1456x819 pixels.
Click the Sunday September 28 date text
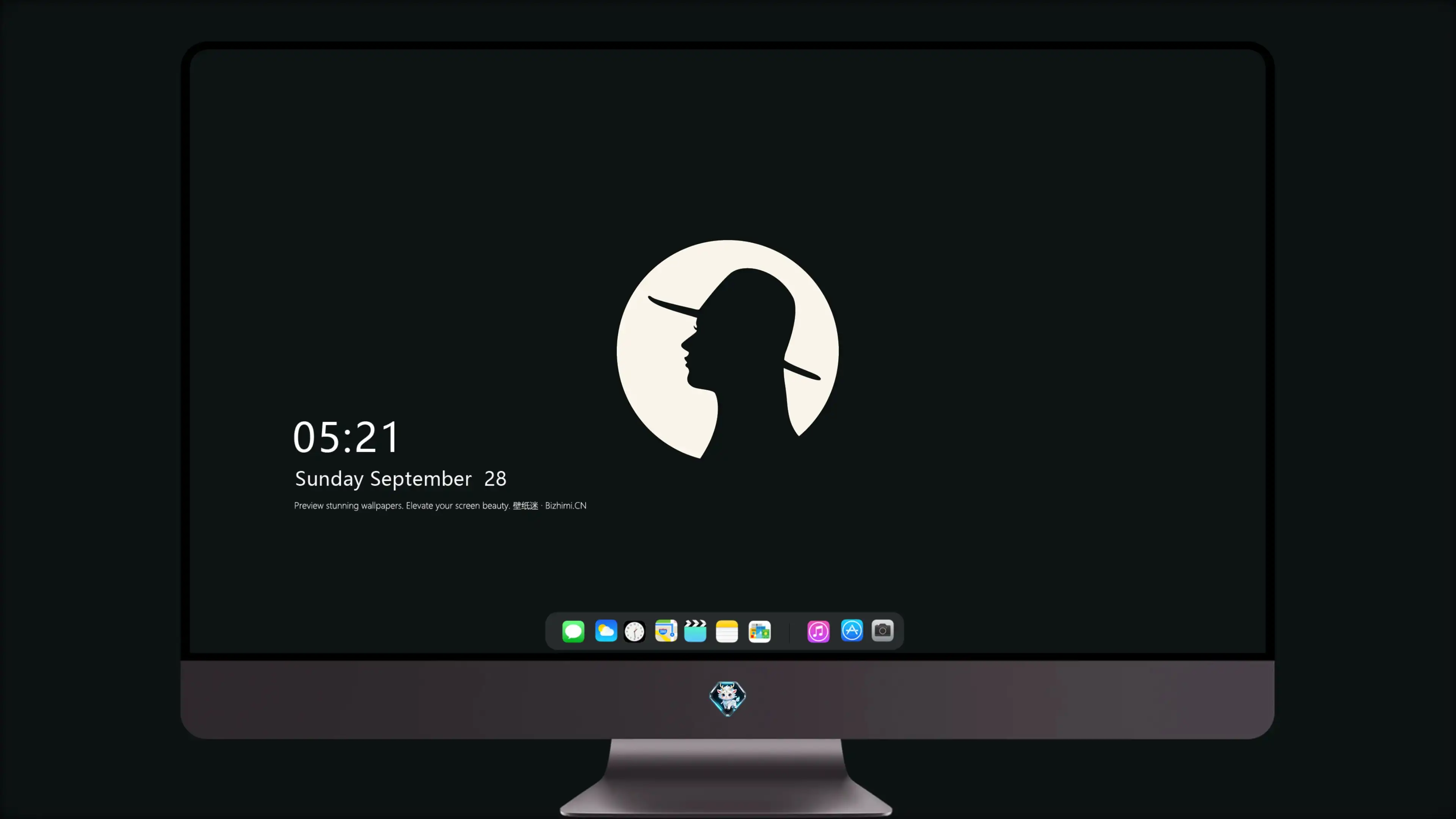(x=401, y=479)
